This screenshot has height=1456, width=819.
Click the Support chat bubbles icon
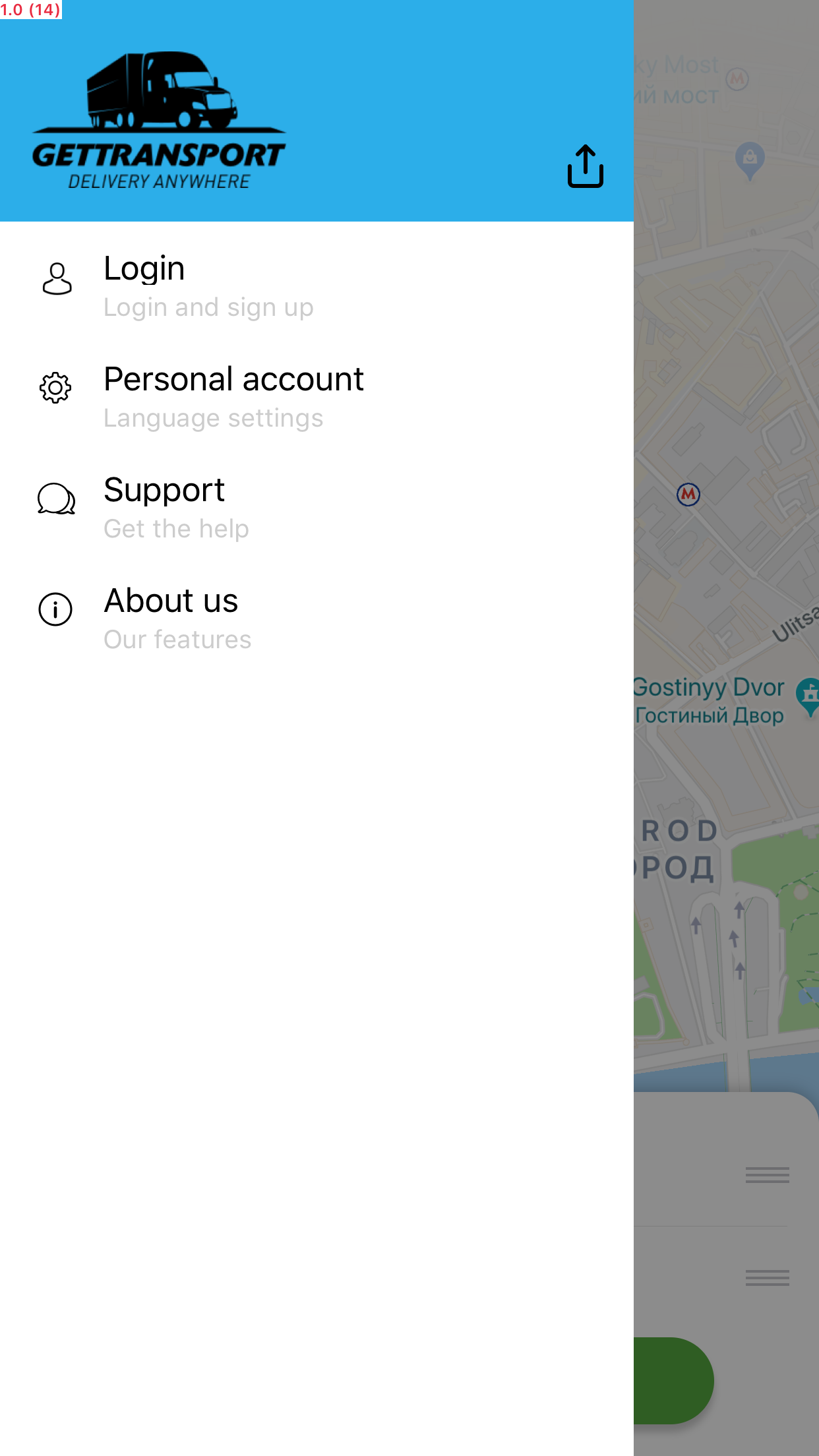pyautogui.click(x=56, y=499)
